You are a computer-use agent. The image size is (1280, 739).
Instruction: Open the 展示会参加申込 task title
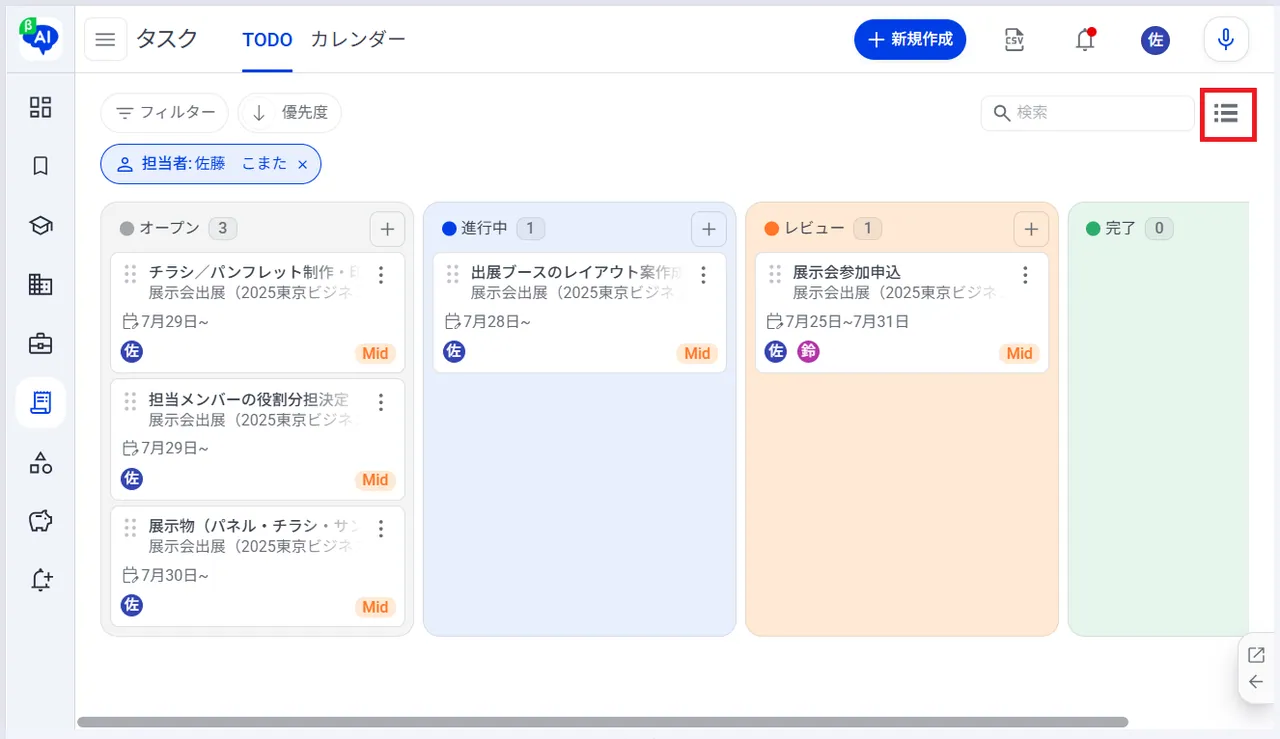[847, 272]
